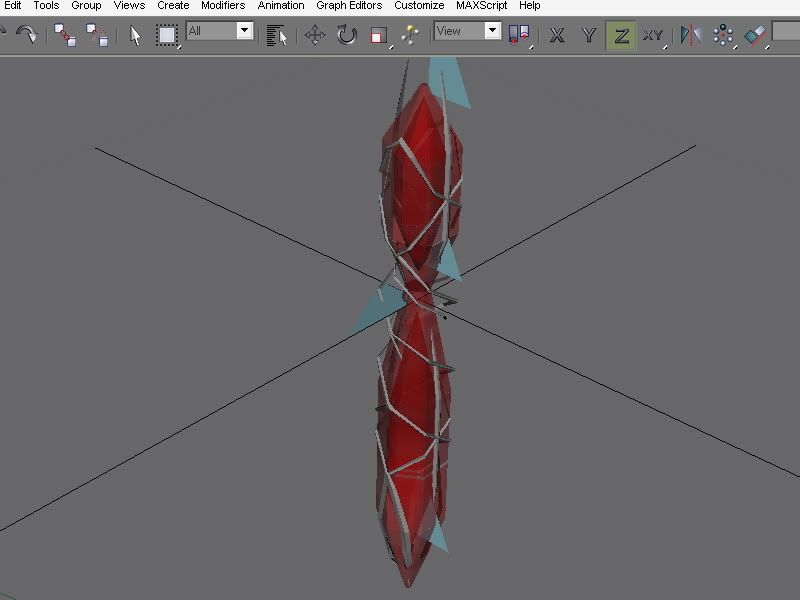Image resolution: width=800 pixels, height=600 pixels.
Task: Open the Animation menu
Action: tap(281, 6)
